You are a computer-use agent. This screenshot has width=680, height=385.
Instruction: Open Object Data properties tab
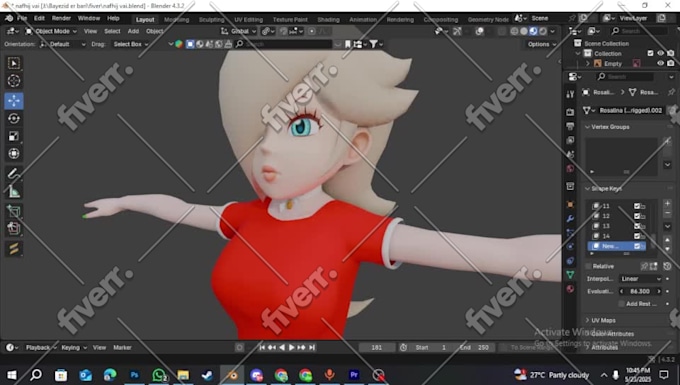click(x=570, y=274)
